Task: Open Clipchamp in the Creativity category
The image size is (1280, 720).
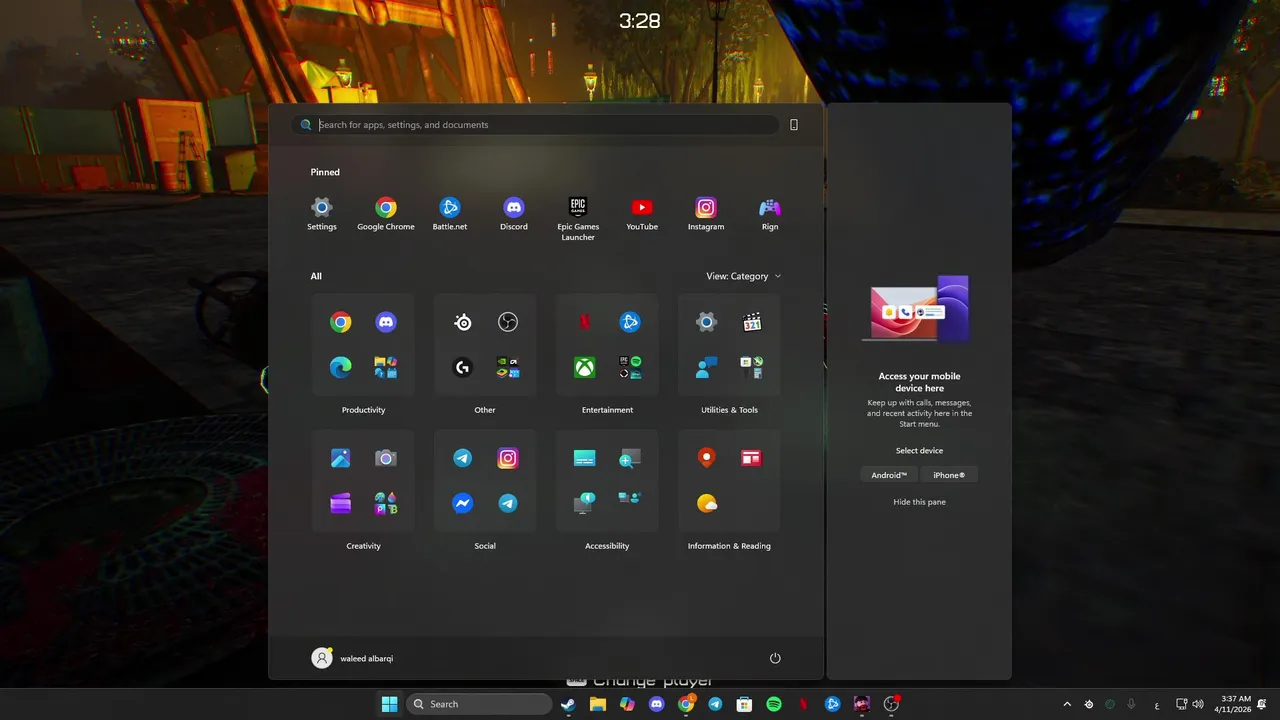Action: pos(341,503)
